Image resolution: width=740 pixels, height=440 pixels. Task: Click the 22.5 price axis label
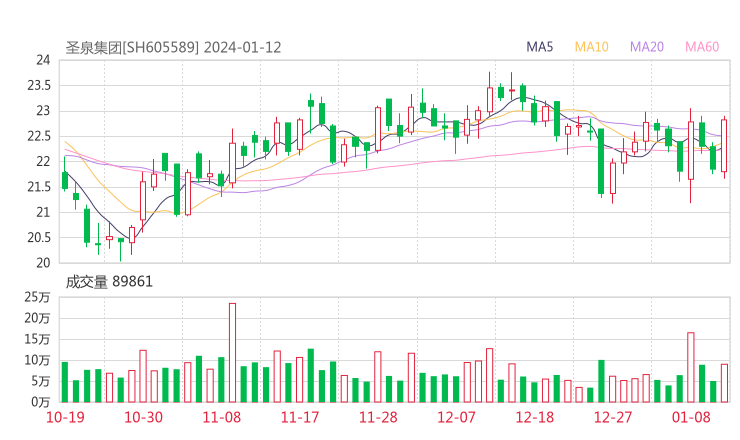39,136
